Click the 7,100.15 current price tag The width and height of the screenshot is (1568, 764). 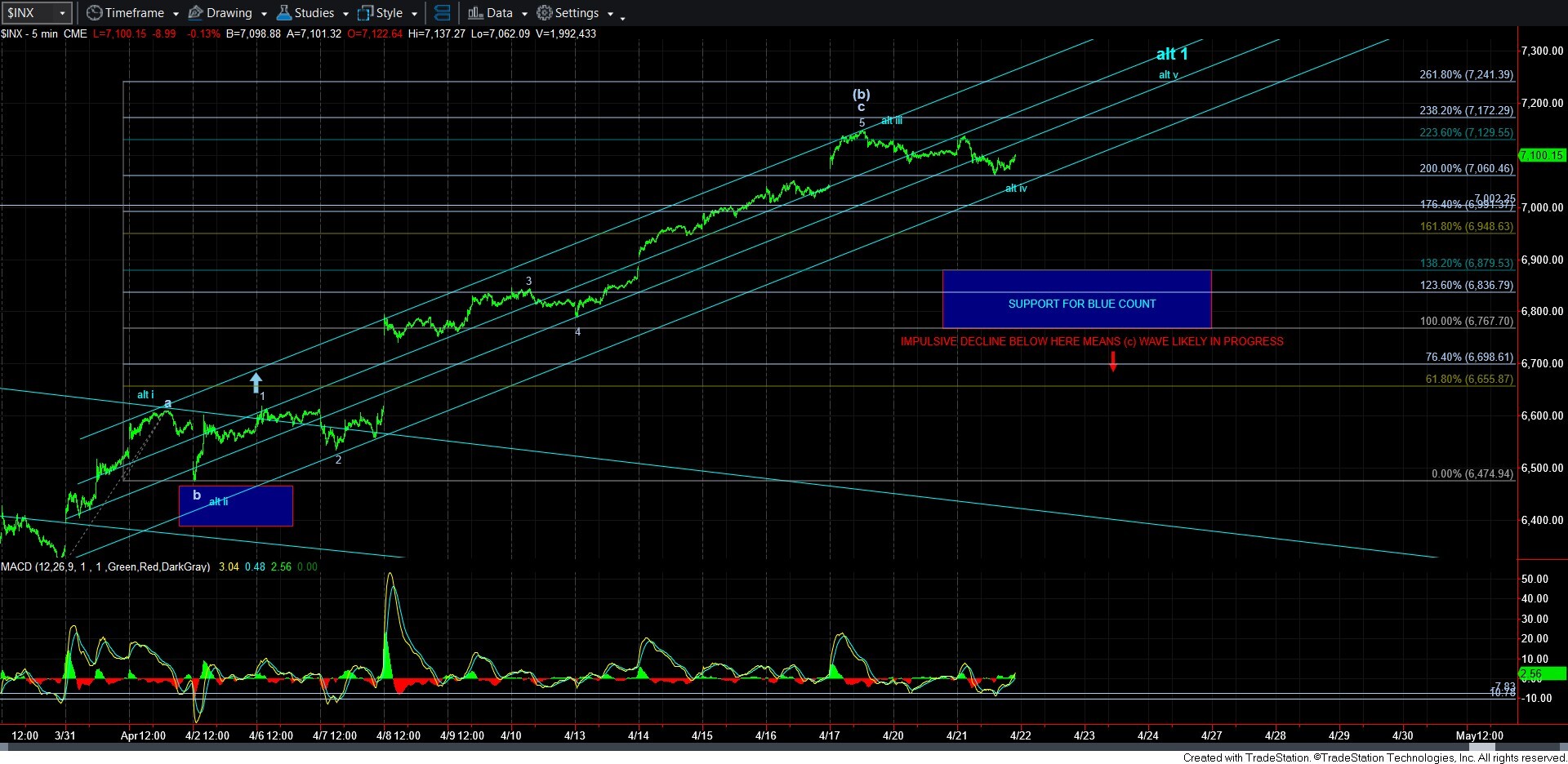tap(1542, 155)
